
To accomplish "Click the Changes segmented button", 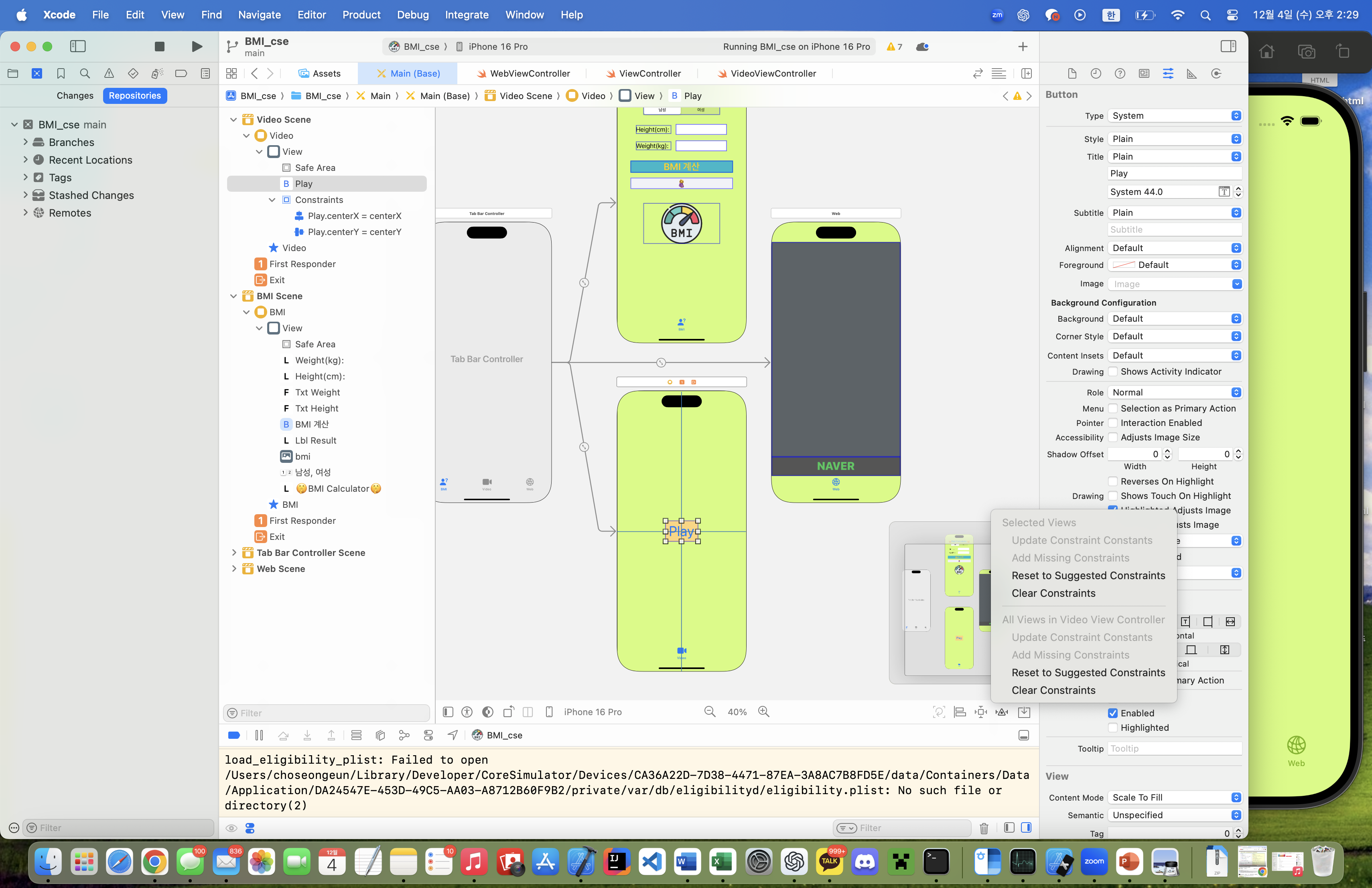I will 75,95.
